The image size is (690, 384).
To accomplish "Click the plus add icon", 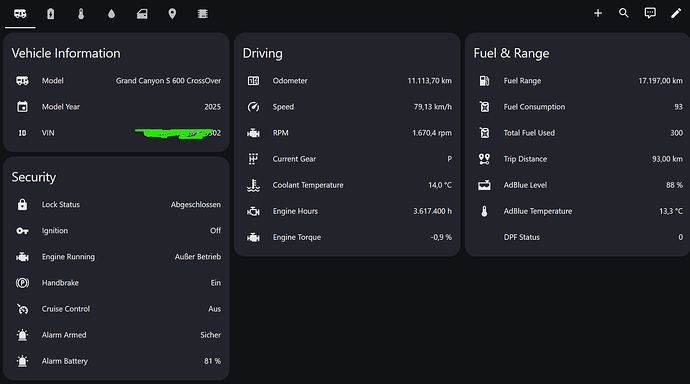I will (598, 14).
